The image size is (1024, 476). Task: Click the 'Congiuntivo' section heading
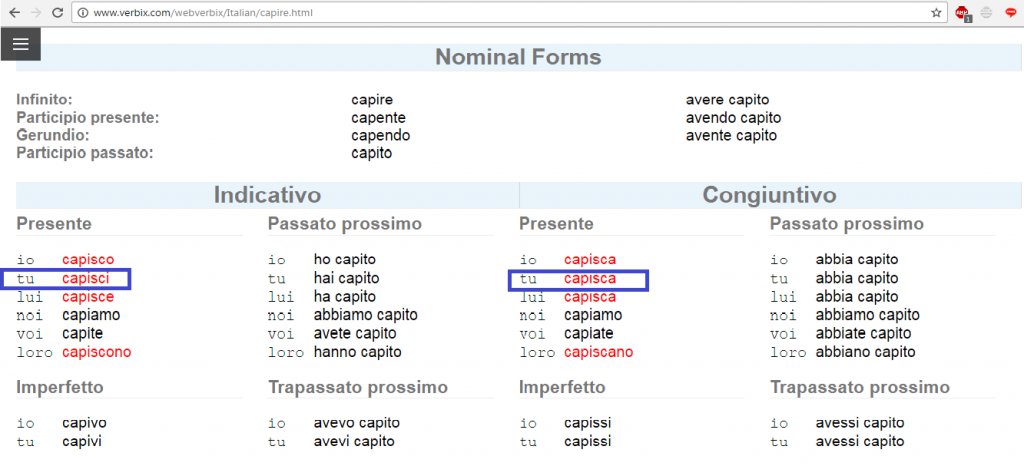click(x=769, y=195)
